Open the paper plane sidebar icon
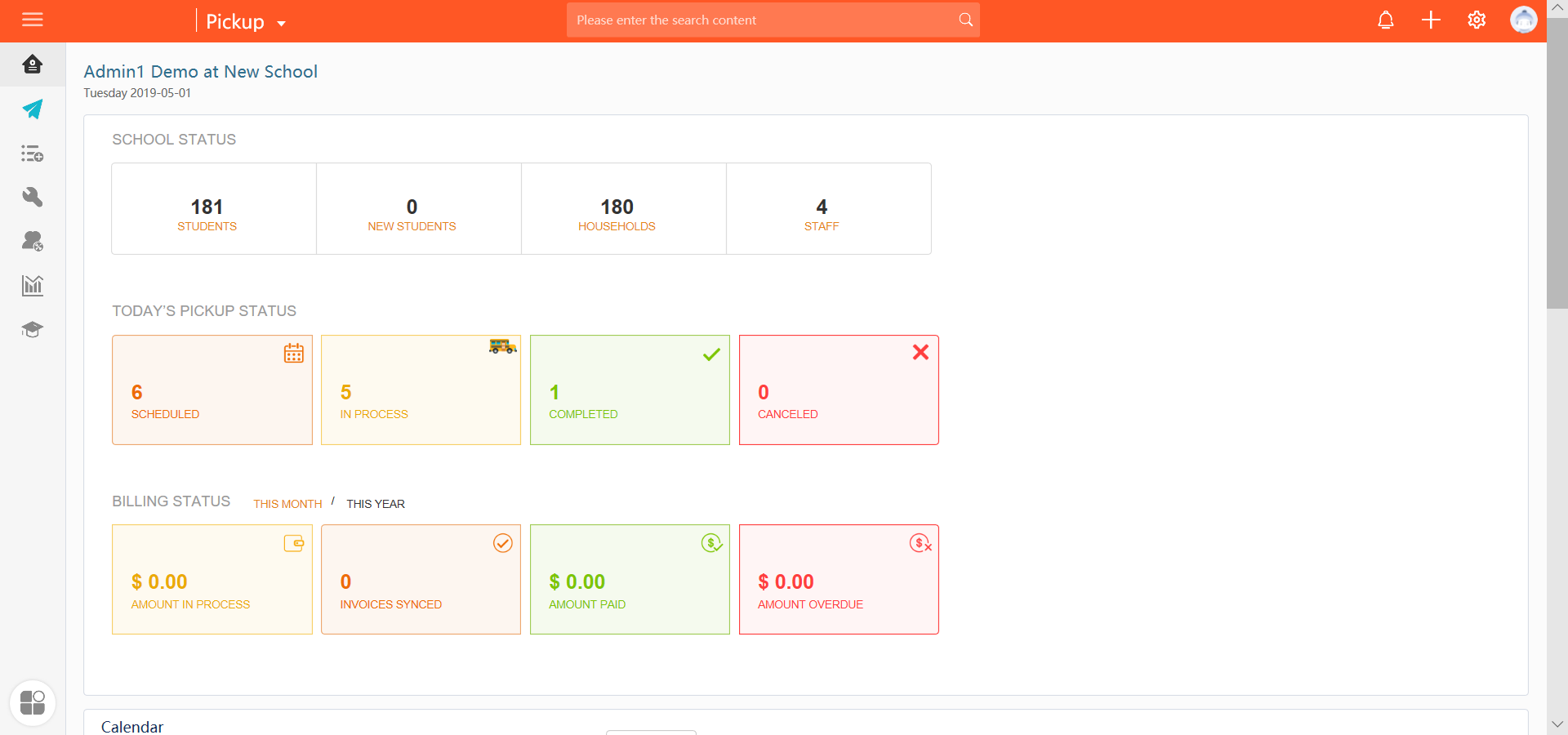 (x=33, y=109)
